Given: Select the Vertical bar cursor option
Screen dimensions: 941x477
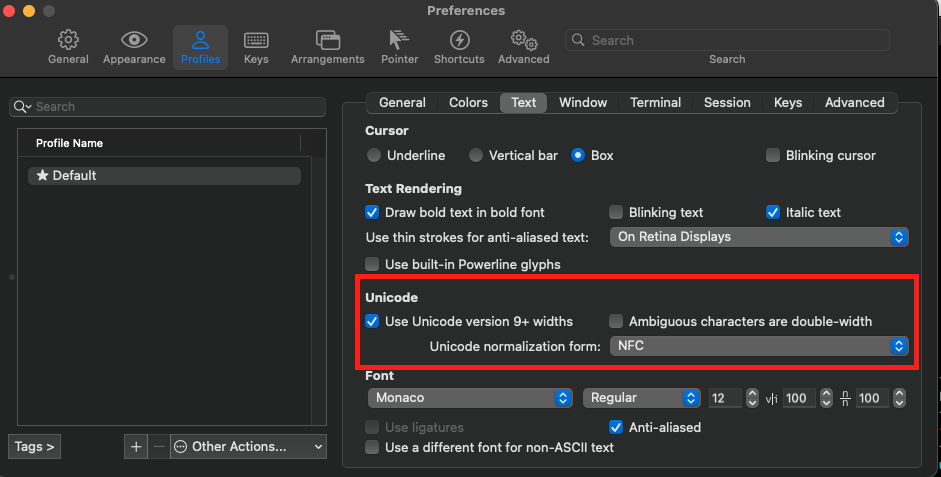Looking at the screenshot, I should 476,155.
